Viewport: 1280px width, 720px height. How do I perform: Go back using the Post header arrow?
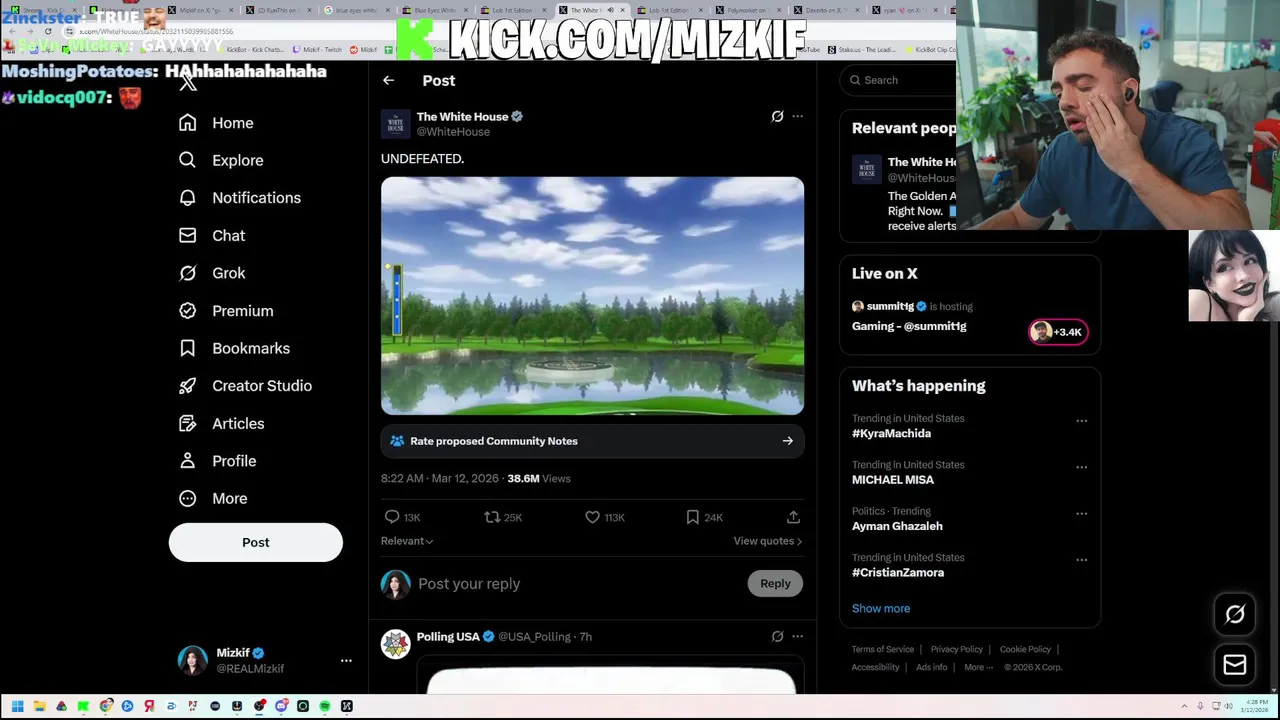tap(388, 81)
